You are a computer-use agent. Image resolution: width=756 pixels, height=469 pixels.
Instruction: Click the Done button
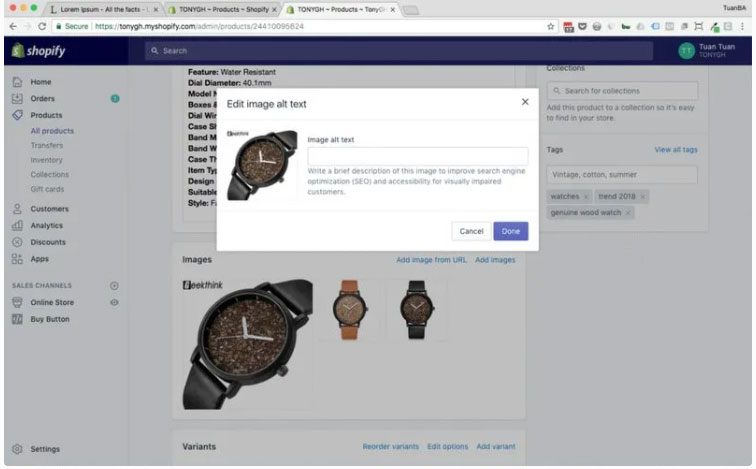[510, 231]
